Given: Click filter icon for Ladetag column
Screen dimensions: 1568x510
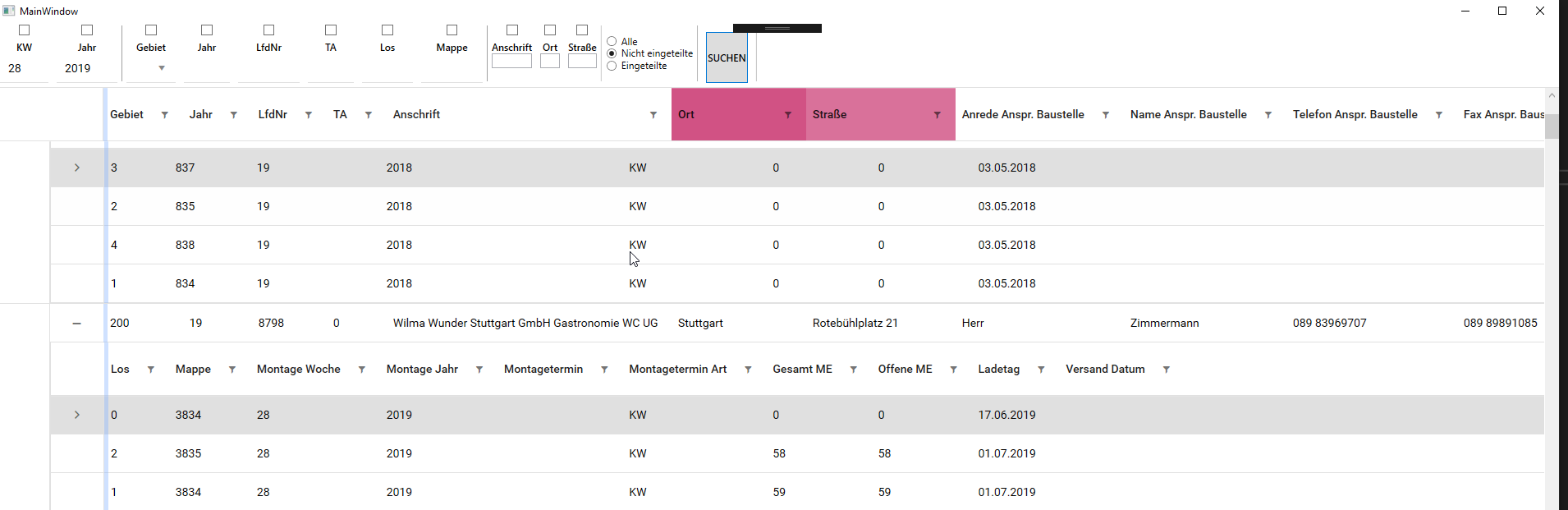Looking at the screenshot, I should [1041, 370].
